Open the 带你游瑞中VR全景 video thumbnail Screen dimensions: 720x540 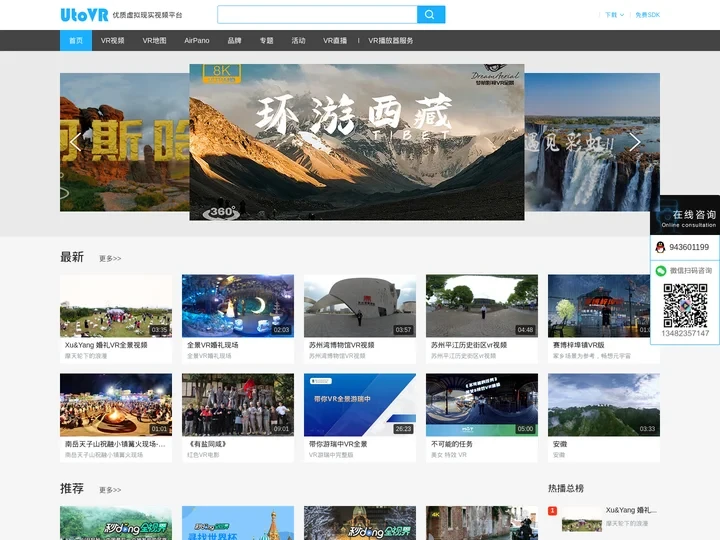coord(360,405)
